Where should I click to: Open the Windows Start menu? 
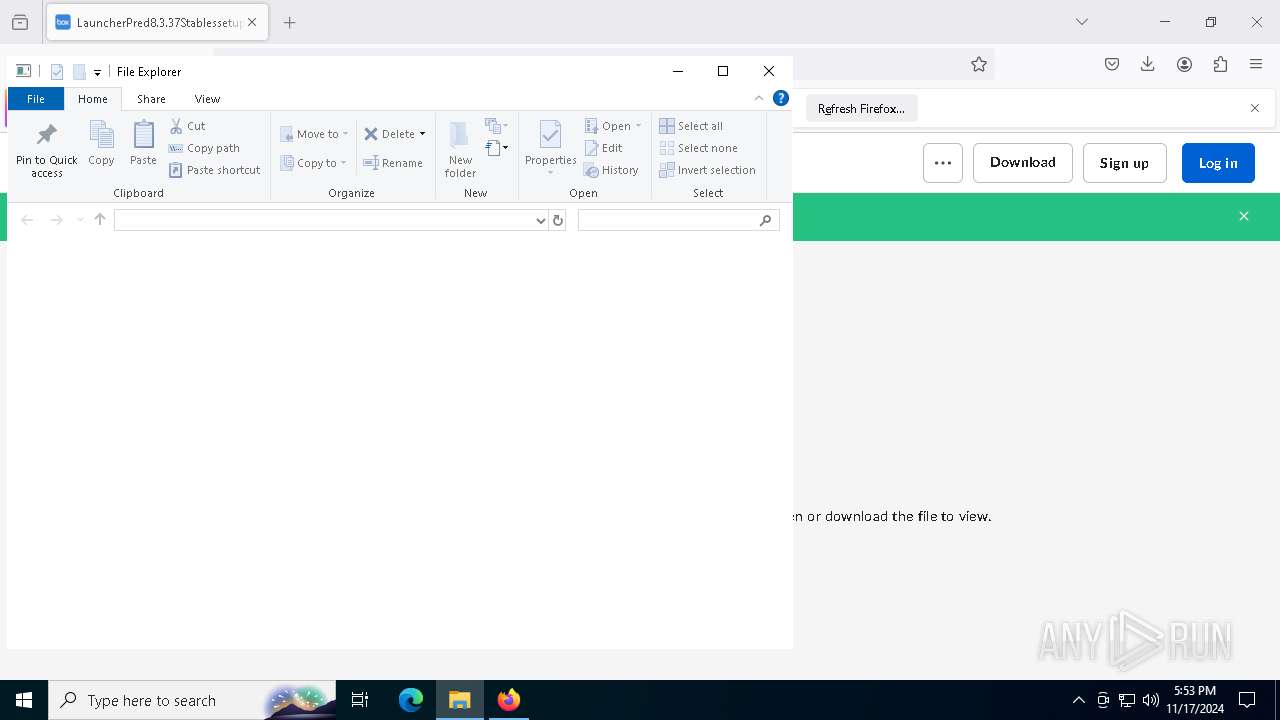24,700
